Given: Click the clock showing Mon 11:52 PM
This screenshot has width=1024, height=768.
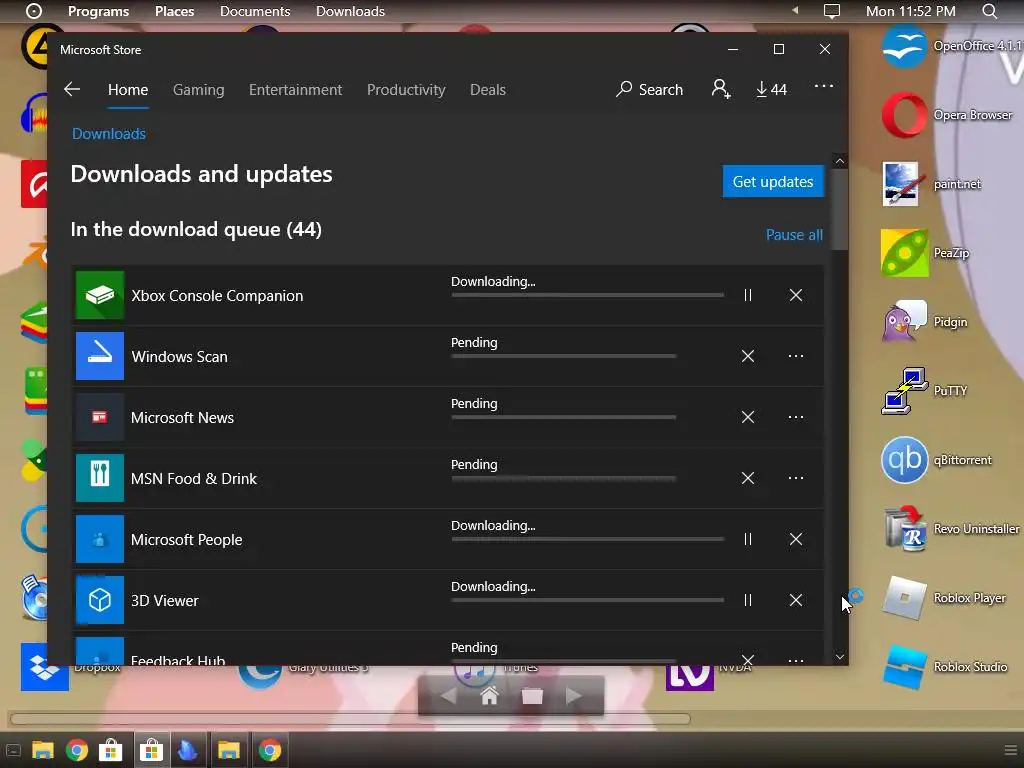Looking at the screenshot, I should coord(910,11).
